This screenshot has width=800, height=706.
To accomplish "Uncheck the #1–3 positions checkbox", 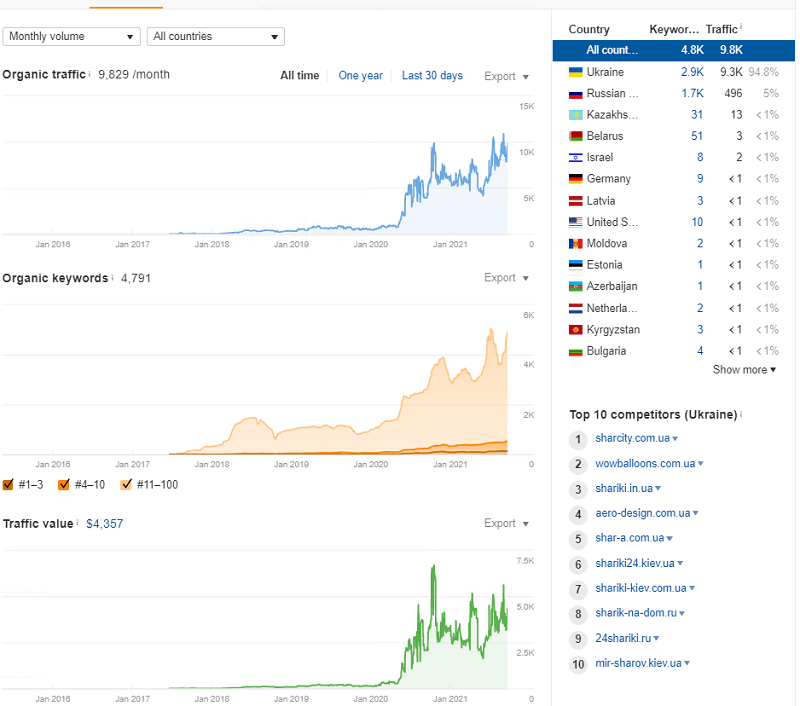I will [x=9, y=485].
